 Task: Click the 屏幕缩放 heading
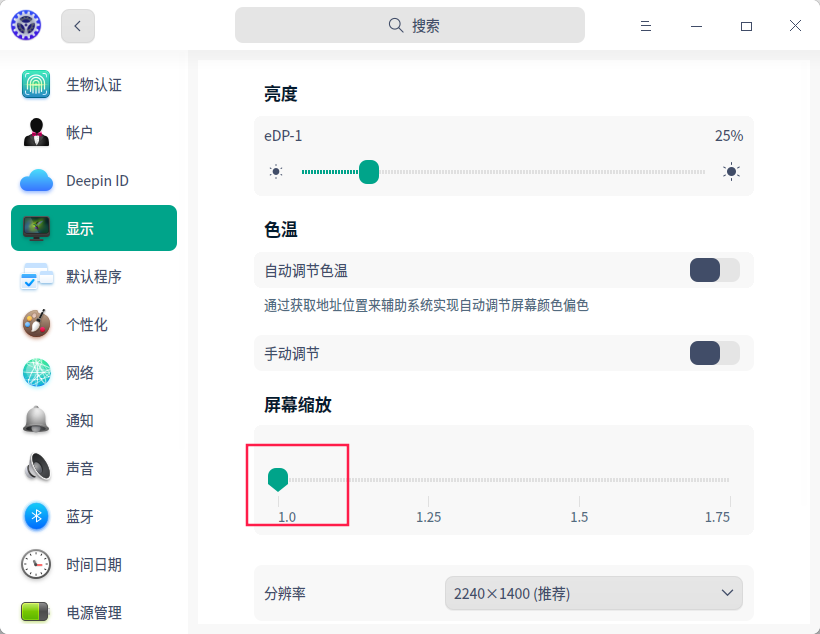coord(298,405)
